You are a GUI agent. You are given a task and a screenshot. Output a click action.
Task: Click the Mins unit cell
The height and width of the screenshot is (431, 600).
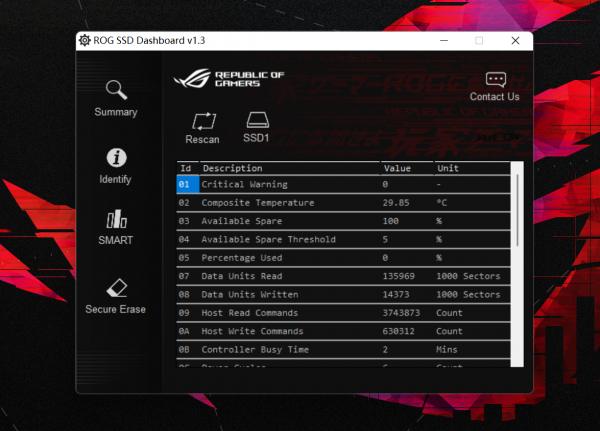coord(447,350)
